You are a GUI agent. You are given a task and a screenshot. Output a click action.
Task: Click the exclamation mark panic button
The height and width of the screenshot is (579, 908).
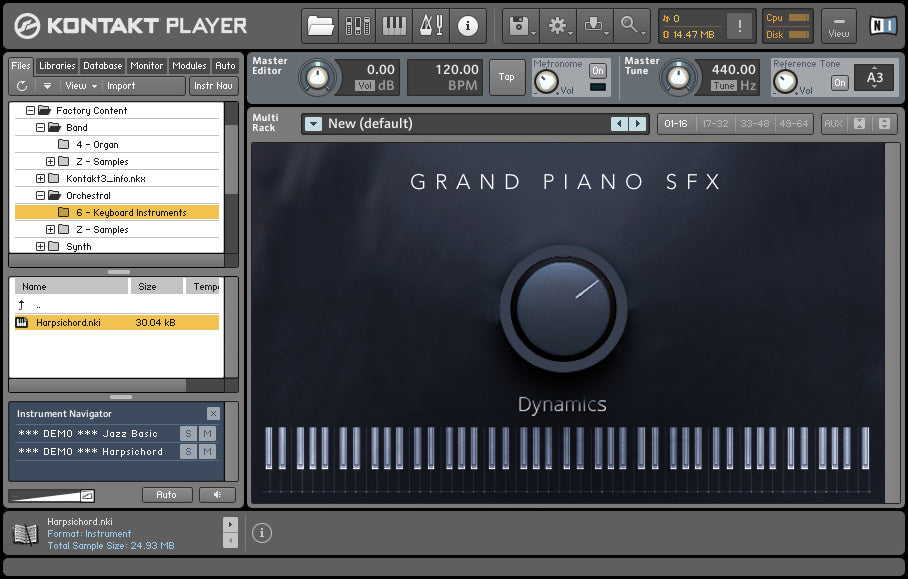pos(740,27)
